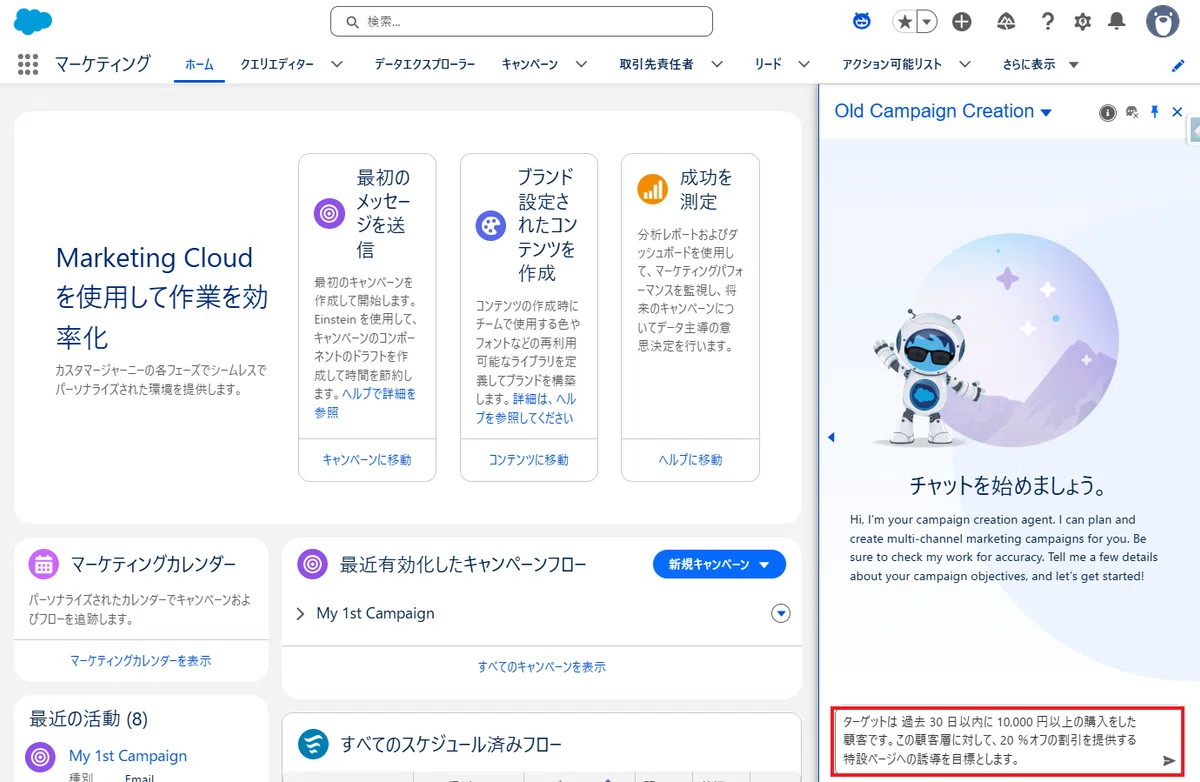Click the Marketing Cloud を使用して作業を効率化 heading
Image resolution: width=1200 pixels, height=782 pixels.
pyautogui.click(x=162, y=298)
